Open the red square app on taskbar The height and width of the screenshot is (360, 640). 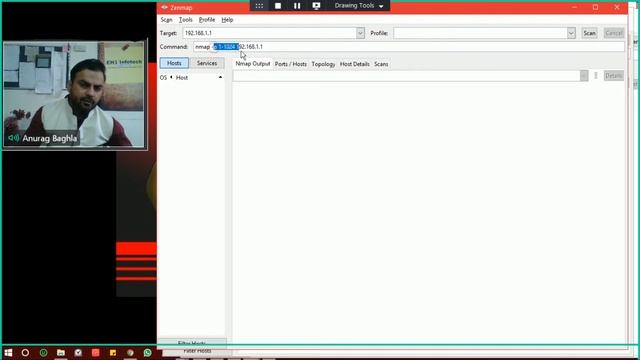click(96, 353)
